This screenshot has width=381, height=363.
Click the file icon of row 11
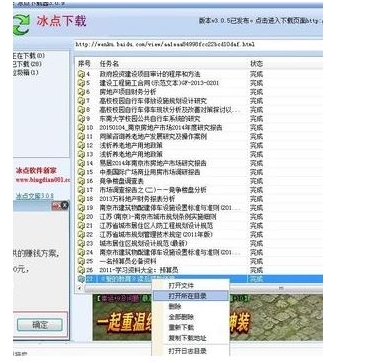pyautogui.click(x=81, y=136)
